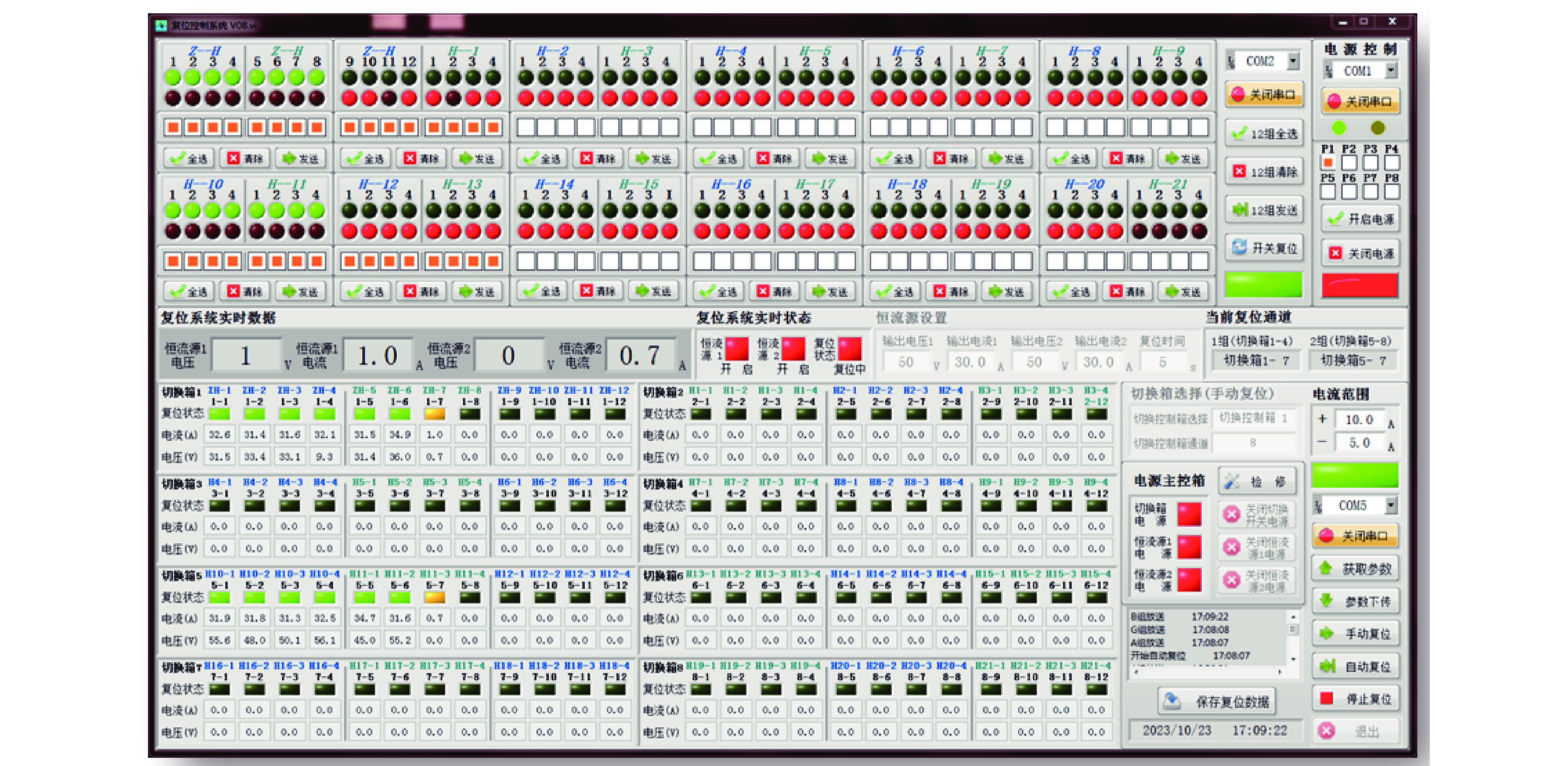Screen dimensions: 1568x766
Task: Save reset data with 保存复位数据
Action: [x=1218, y=702]
